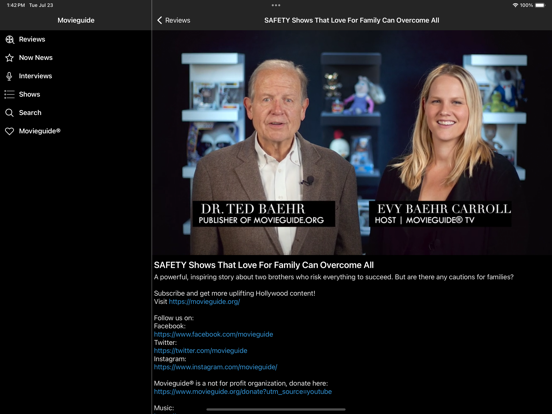
Task: Click the Reviews film reel icon
Action: (10, 39)
